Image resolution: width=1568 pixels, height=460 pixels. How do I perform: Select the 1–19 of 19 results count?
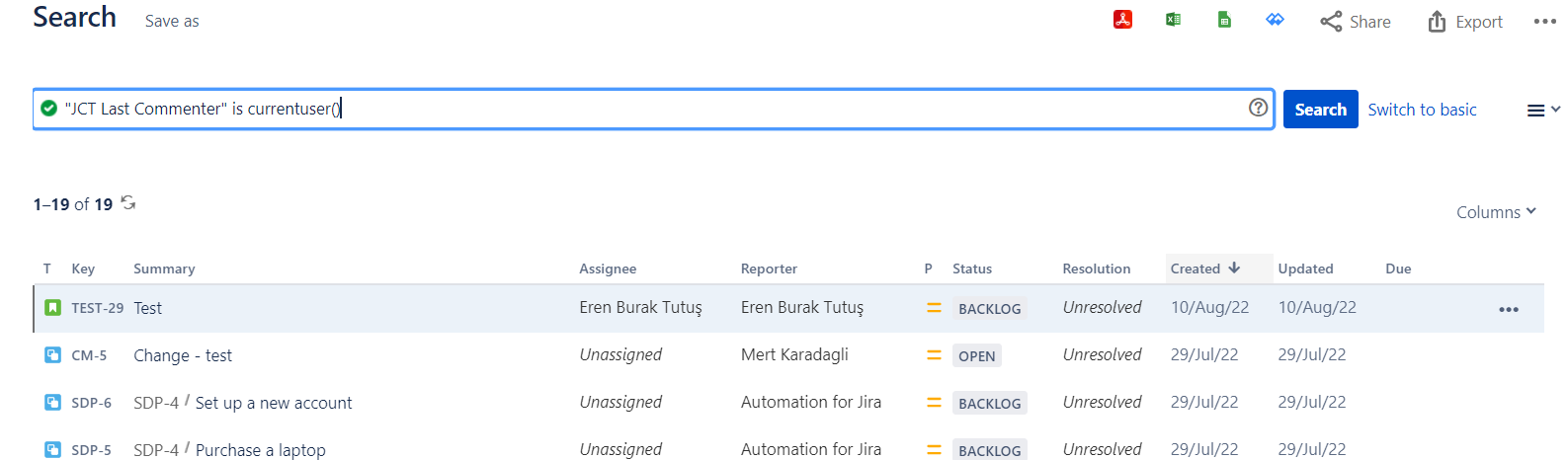click(73, 204)
